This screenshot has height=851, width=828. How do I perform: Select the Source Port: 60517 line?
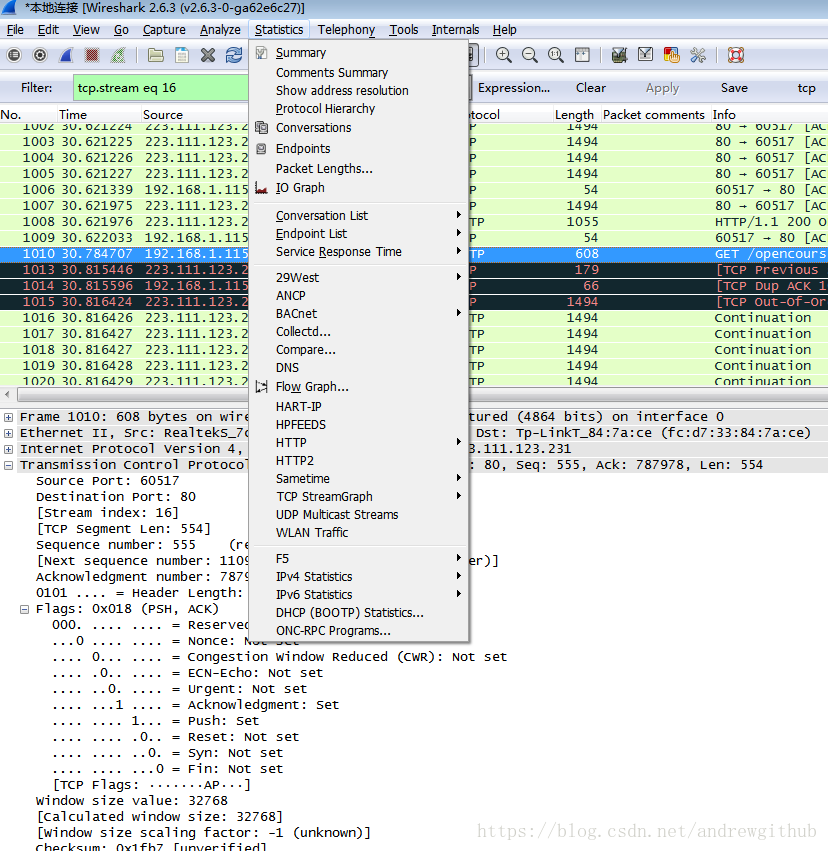107,481
